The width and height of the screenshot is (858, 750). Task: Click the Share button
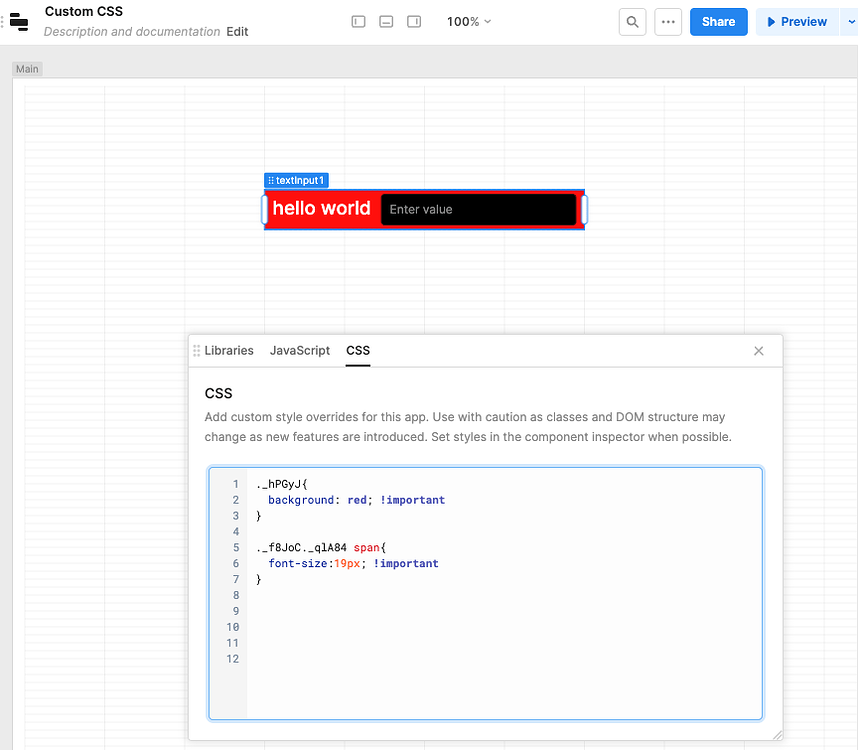click(718, 21)
